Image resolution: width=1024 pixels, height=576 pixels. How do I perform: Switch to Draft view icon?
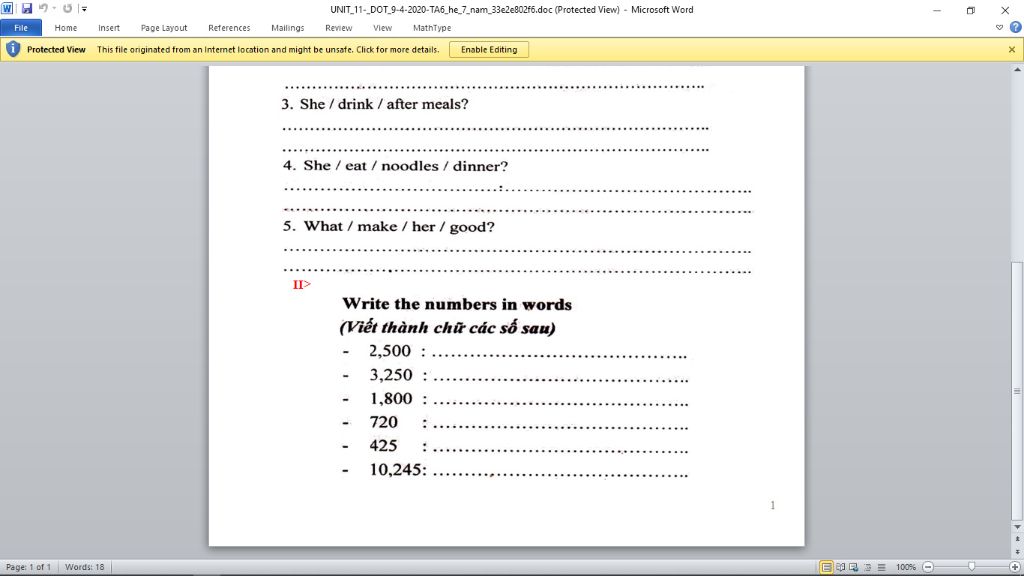pyautogui.click(x=881, y=567)
